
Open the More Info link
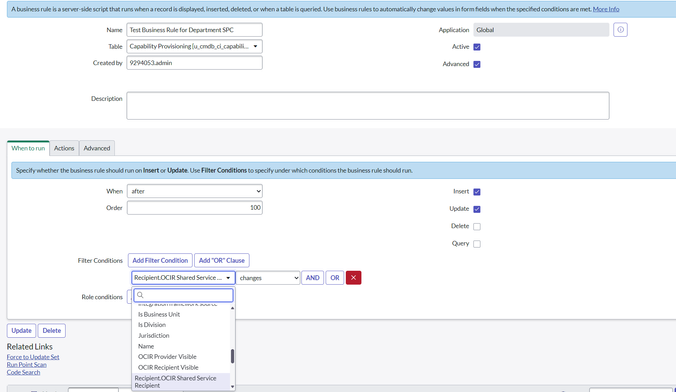point(606,9)
